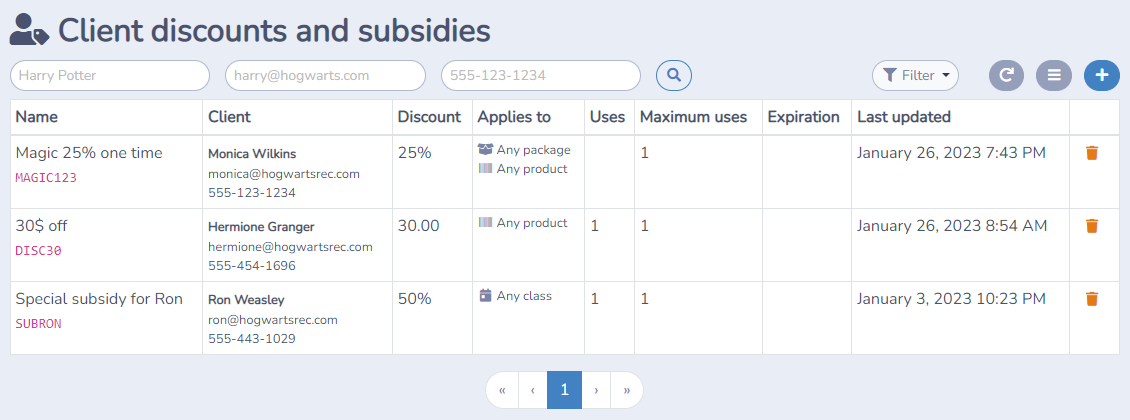Click the Any class calendar icon
This screenshot has height=420, width=1130.
(486, 295)
